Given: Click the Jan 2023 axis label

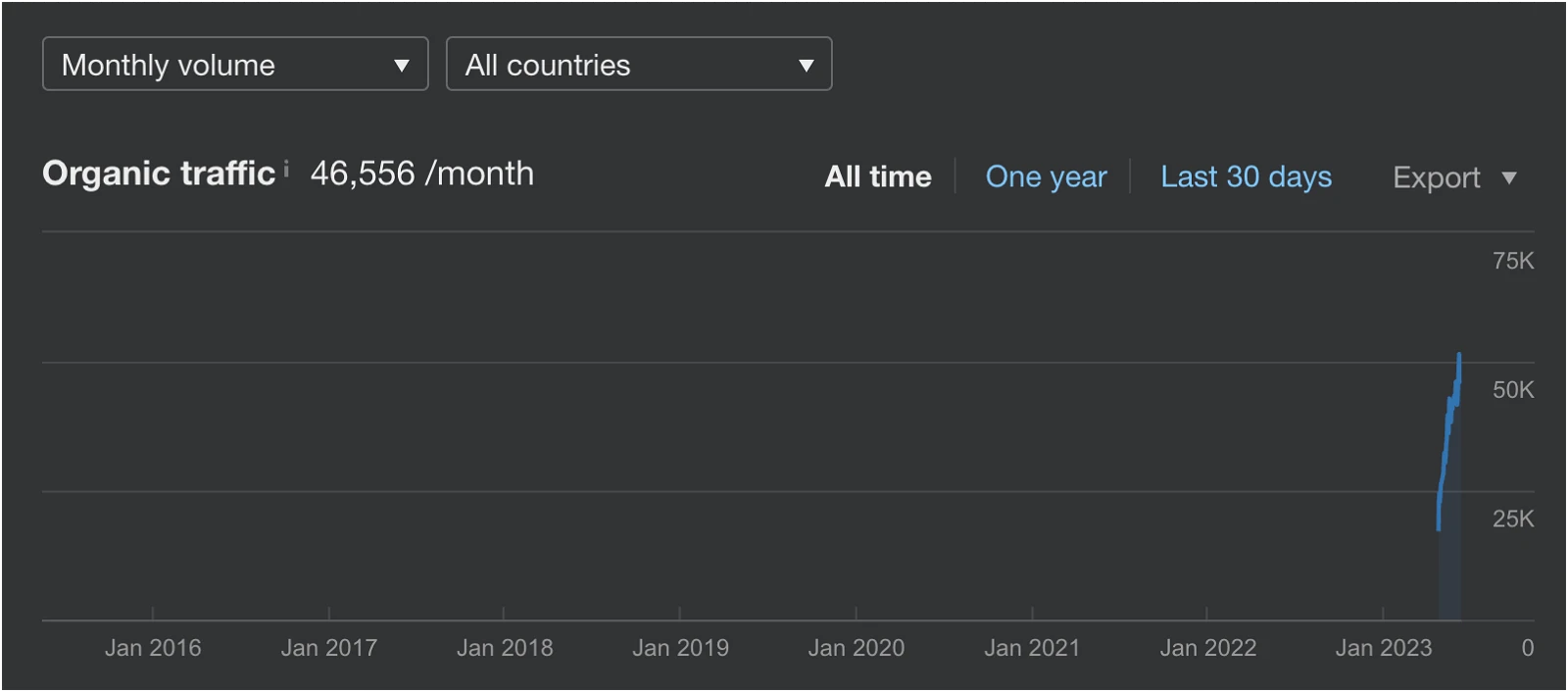Looking at the screenshot, I should (1384, 648).
